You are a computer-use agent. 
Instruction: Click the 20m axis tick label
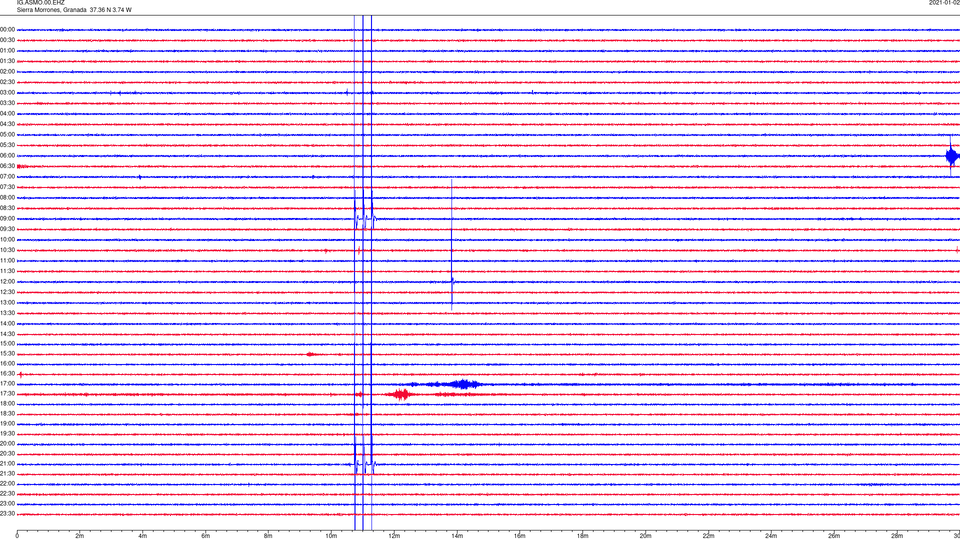point(645,536)
